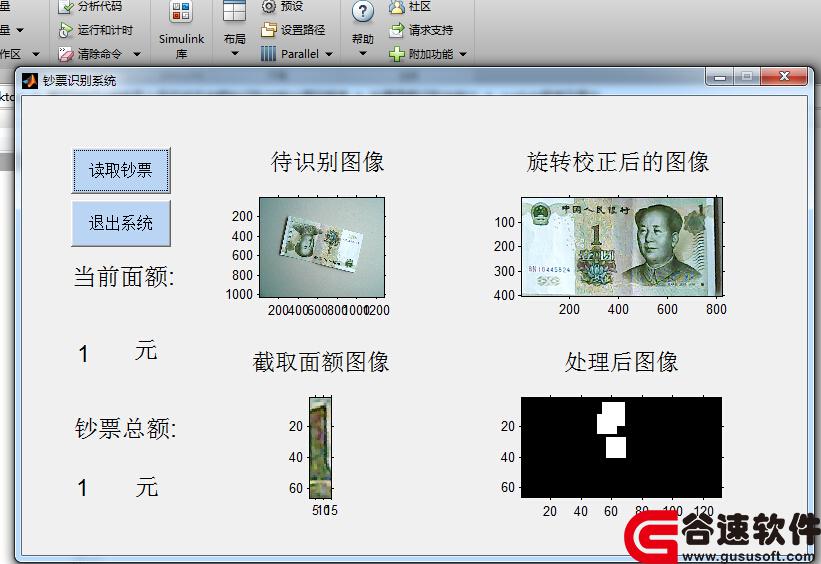Close the 钞票识别系统 window
This screenshot has height=564, width=821.
click(784, 77)
